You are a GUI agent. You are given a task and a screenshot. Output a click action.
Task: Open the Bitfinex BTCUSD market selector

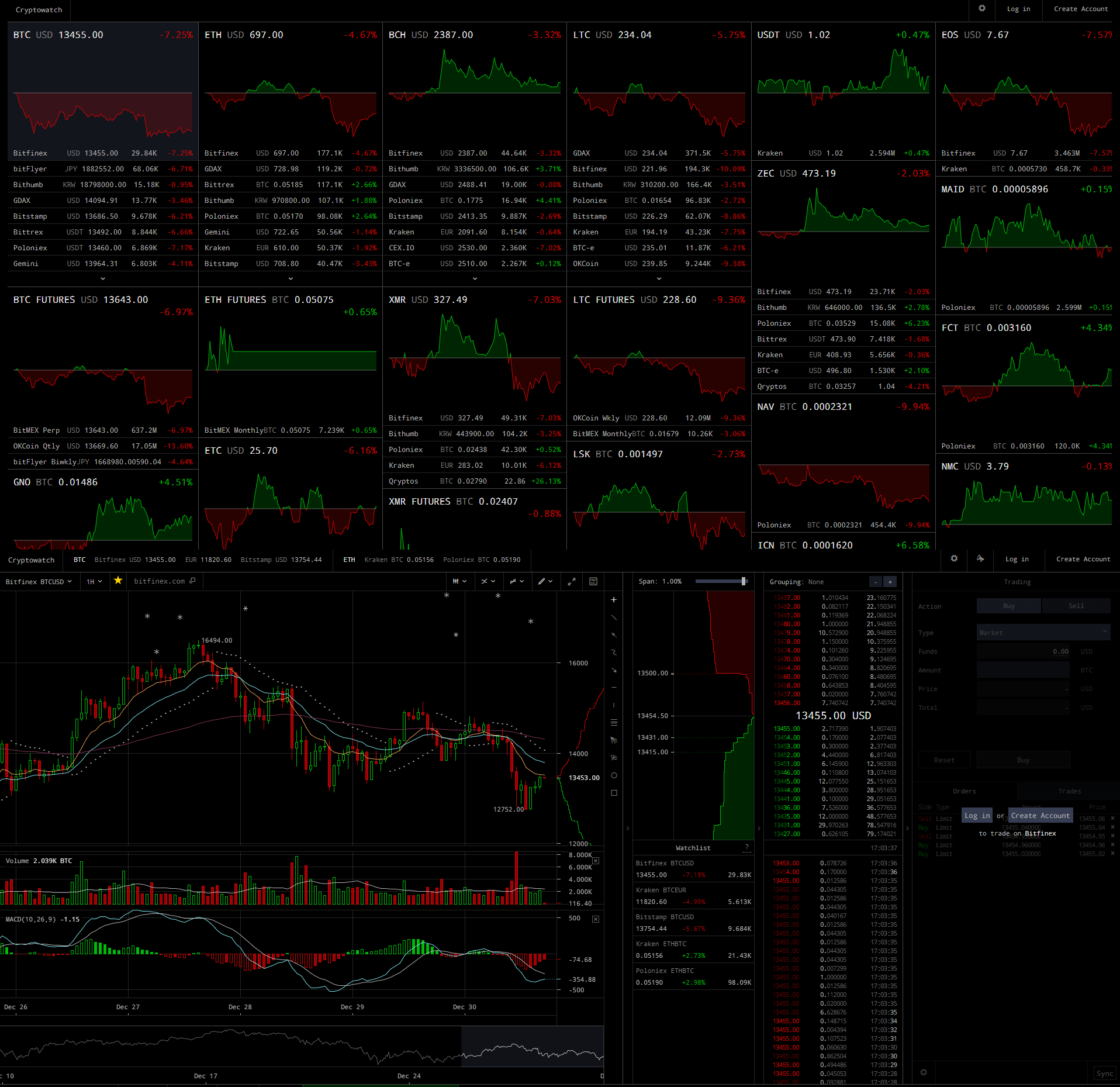pyautogui.click(x=39, y=582)
